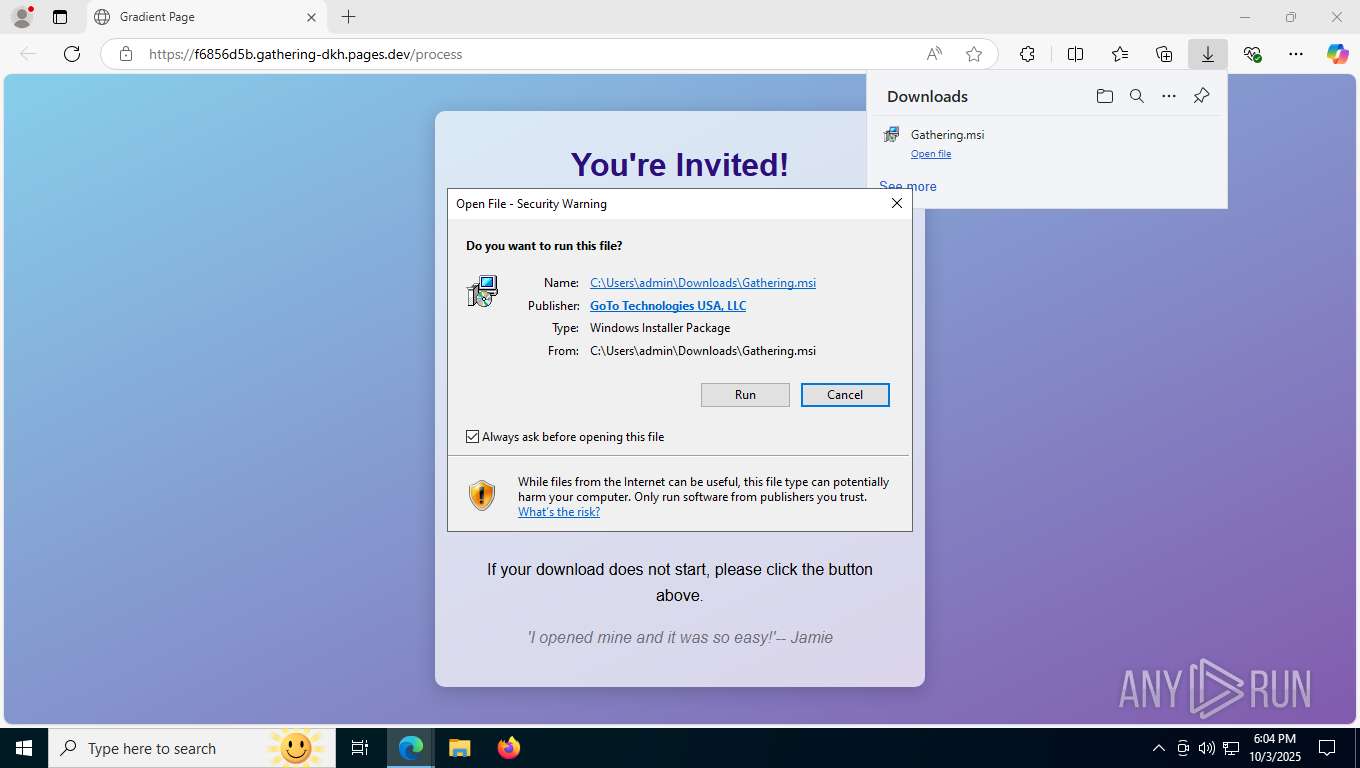Image resolution: width=1360 pixels, height=768 pixels.
Task: Open the Copilot icon
Action: (1338, 54)
